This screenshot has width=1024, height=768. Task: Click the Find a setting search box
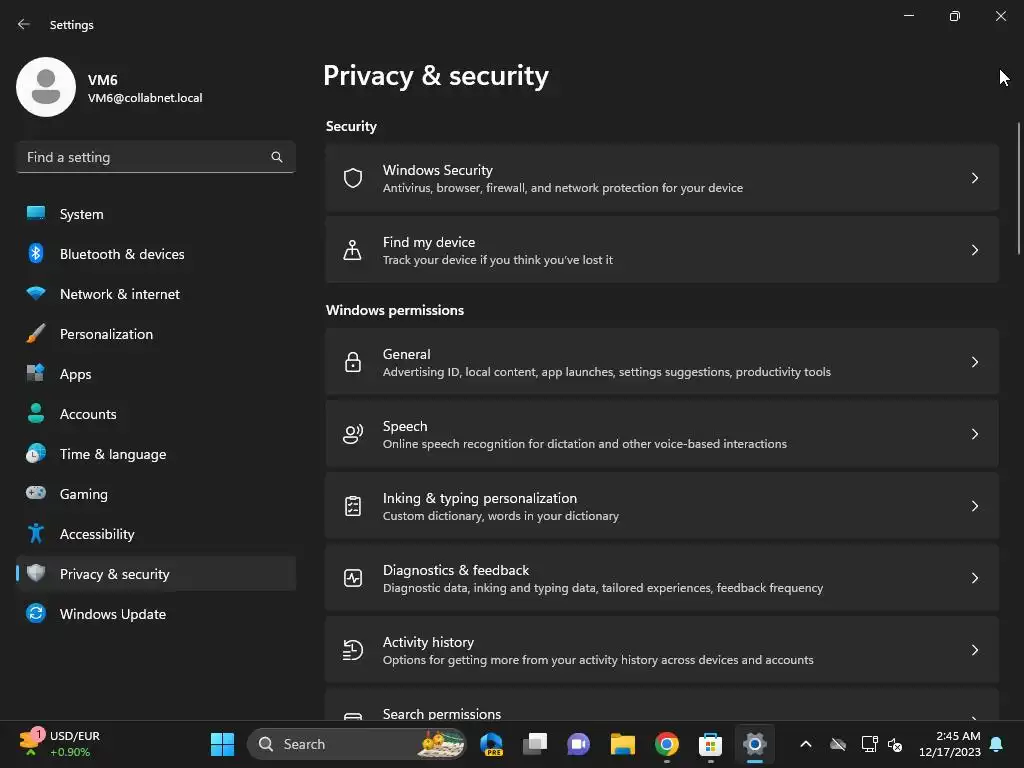(156, 157)
